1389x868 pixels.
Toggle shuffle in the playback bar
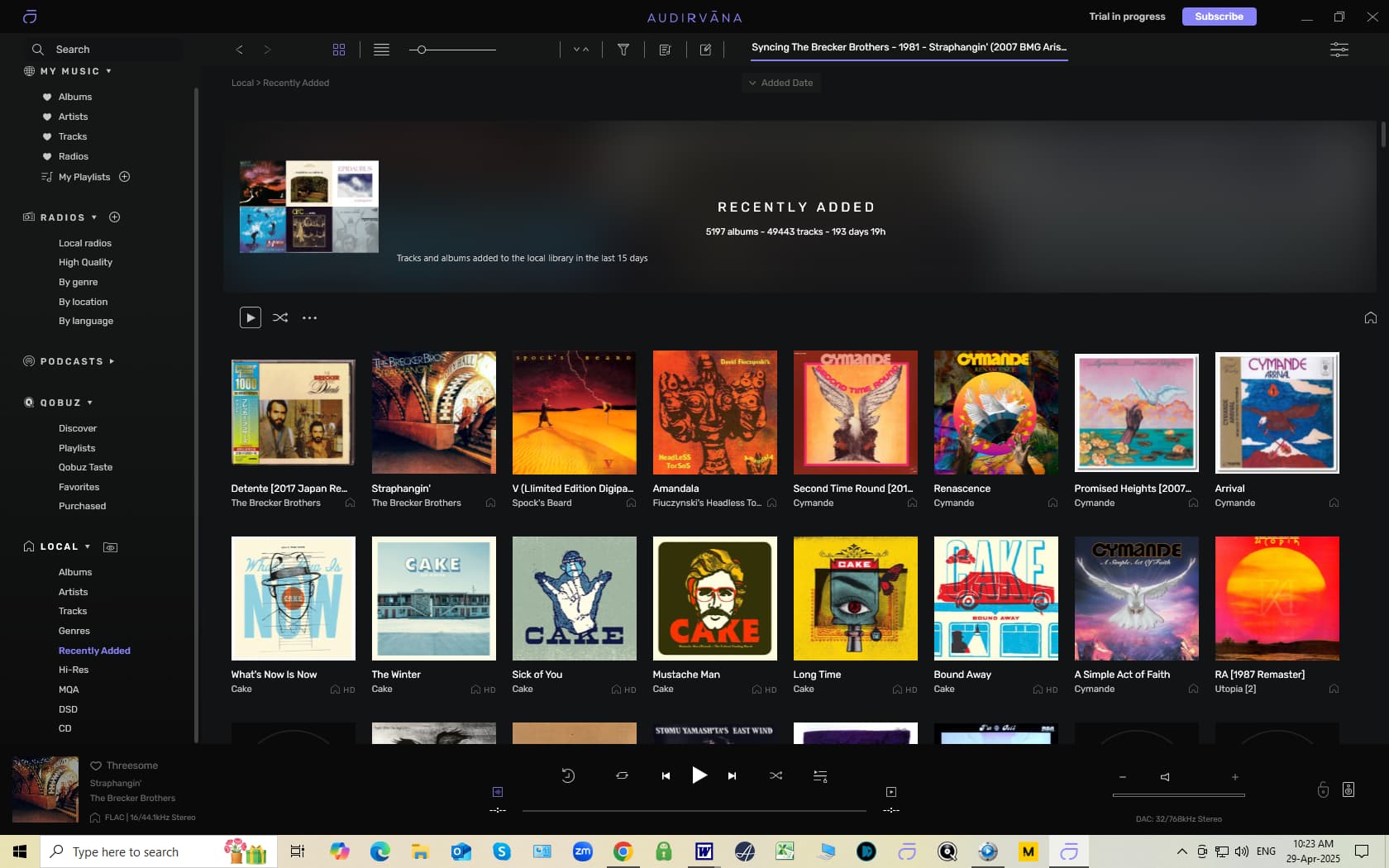[x=776, y=775]
